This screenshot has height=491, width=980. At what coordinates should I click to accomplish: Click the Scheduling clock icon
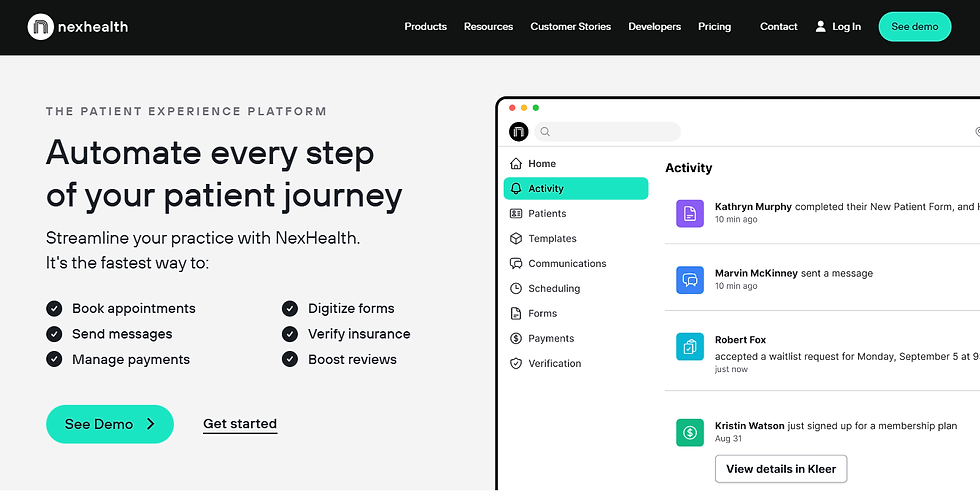pos(516,289)
